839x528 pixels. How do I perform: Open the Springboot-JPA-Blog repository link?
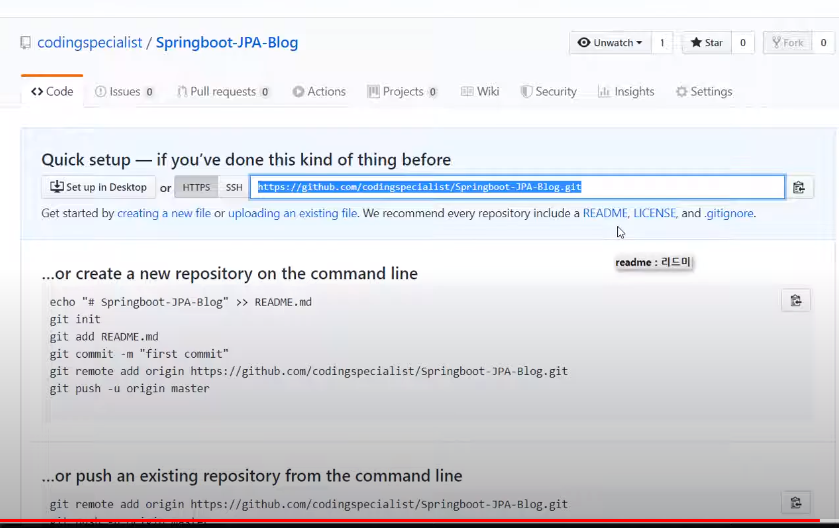(x=227, y=43)
